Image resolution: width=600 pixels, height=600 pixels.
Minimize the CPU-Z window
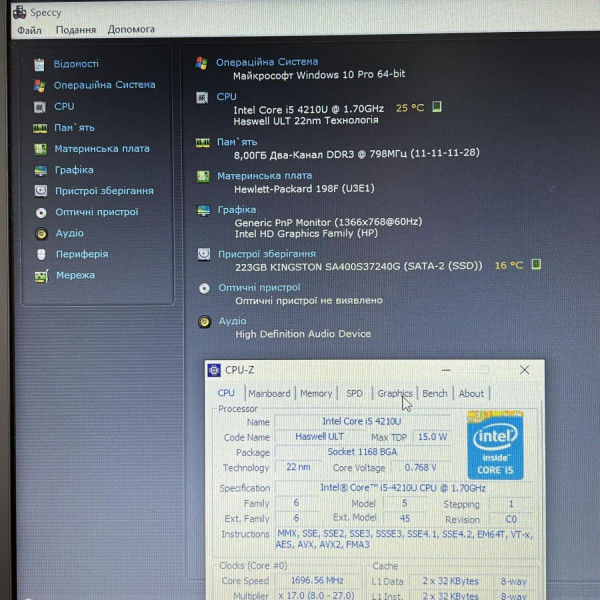point(446,370)
